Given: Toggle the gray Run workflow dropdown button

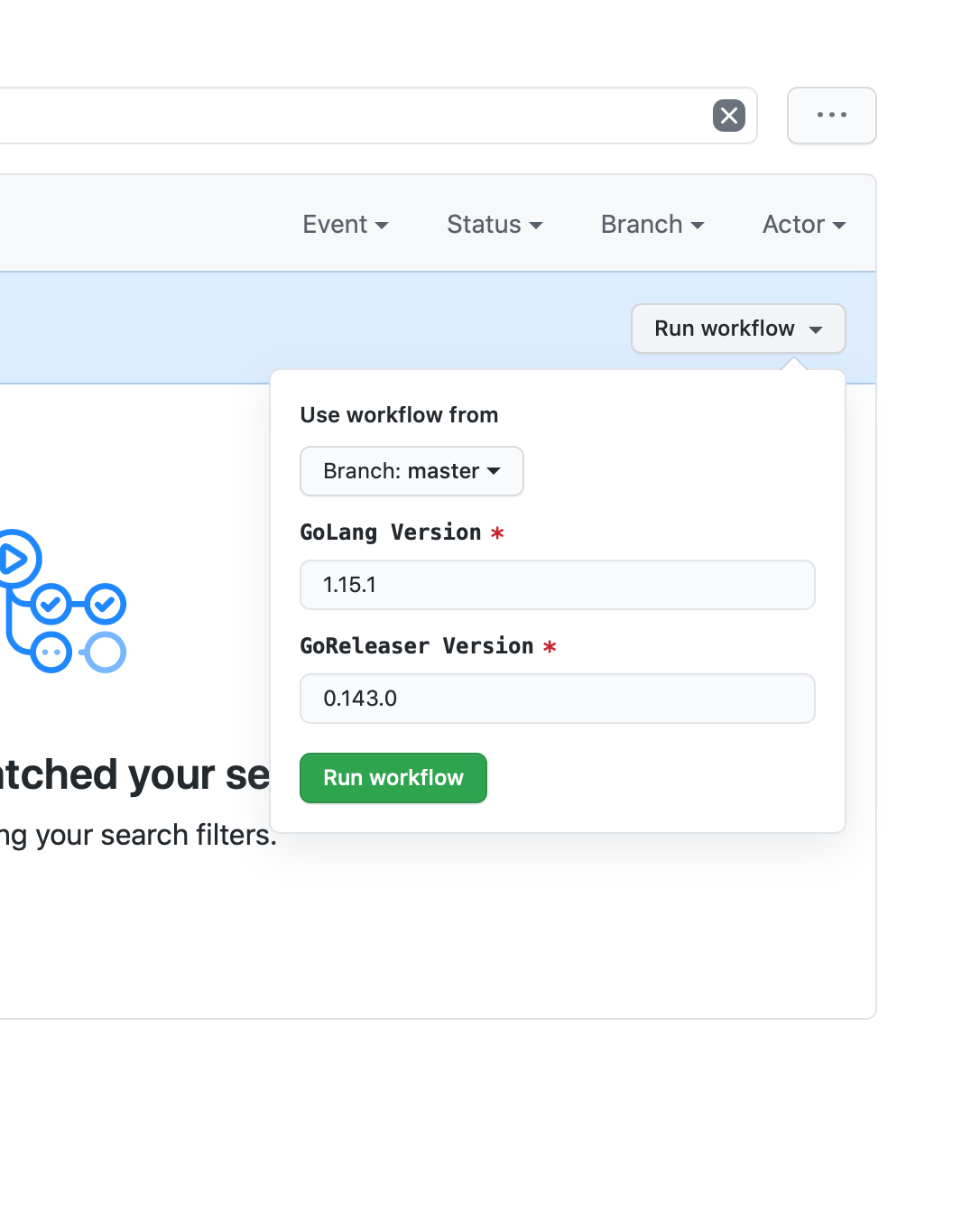Looking at the screenshot, I should 738,329.
